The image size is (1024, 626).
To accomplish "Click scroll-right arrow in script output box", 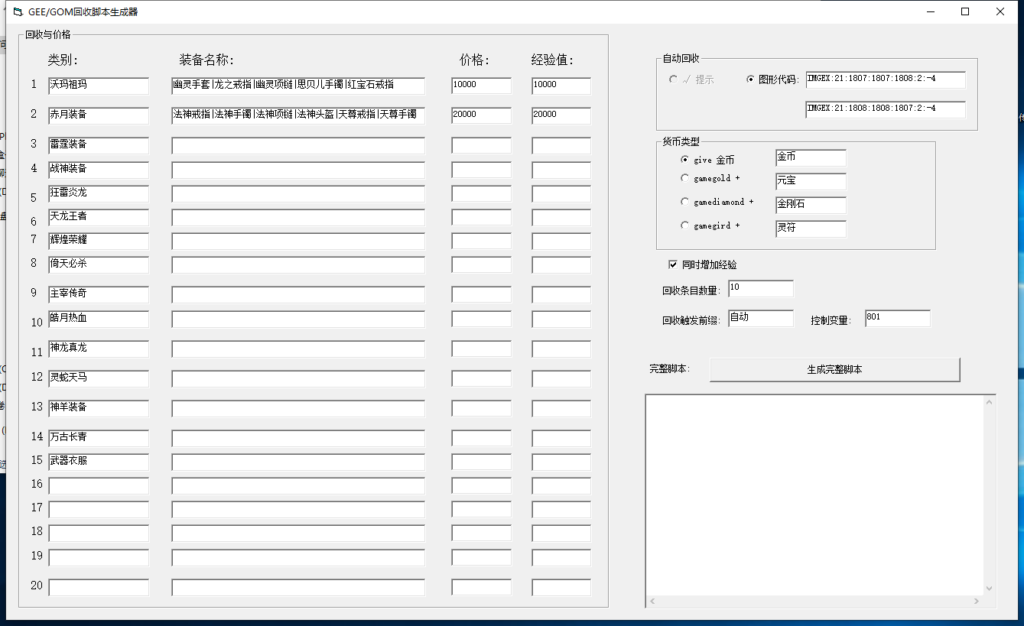I will (979, 601).
